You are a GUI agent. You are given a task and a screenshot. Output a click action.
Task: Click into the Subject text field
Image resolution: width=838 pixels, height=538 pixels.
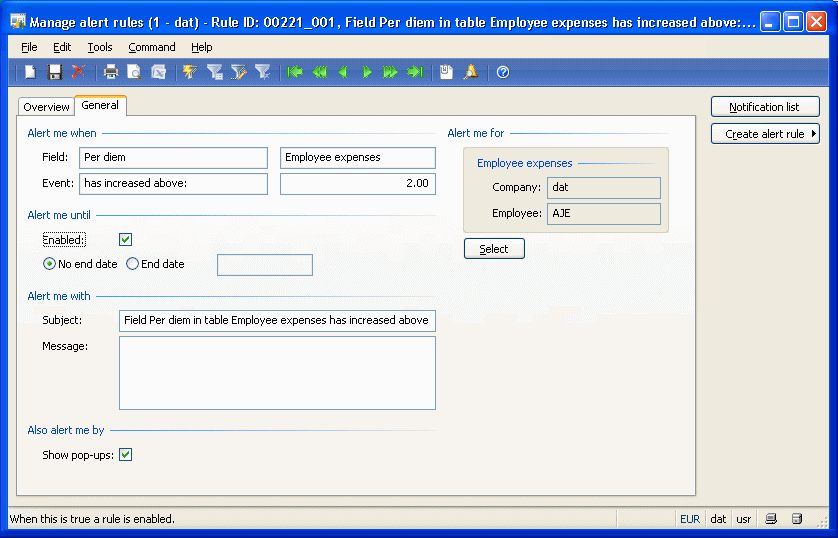[x=277, y=321]
